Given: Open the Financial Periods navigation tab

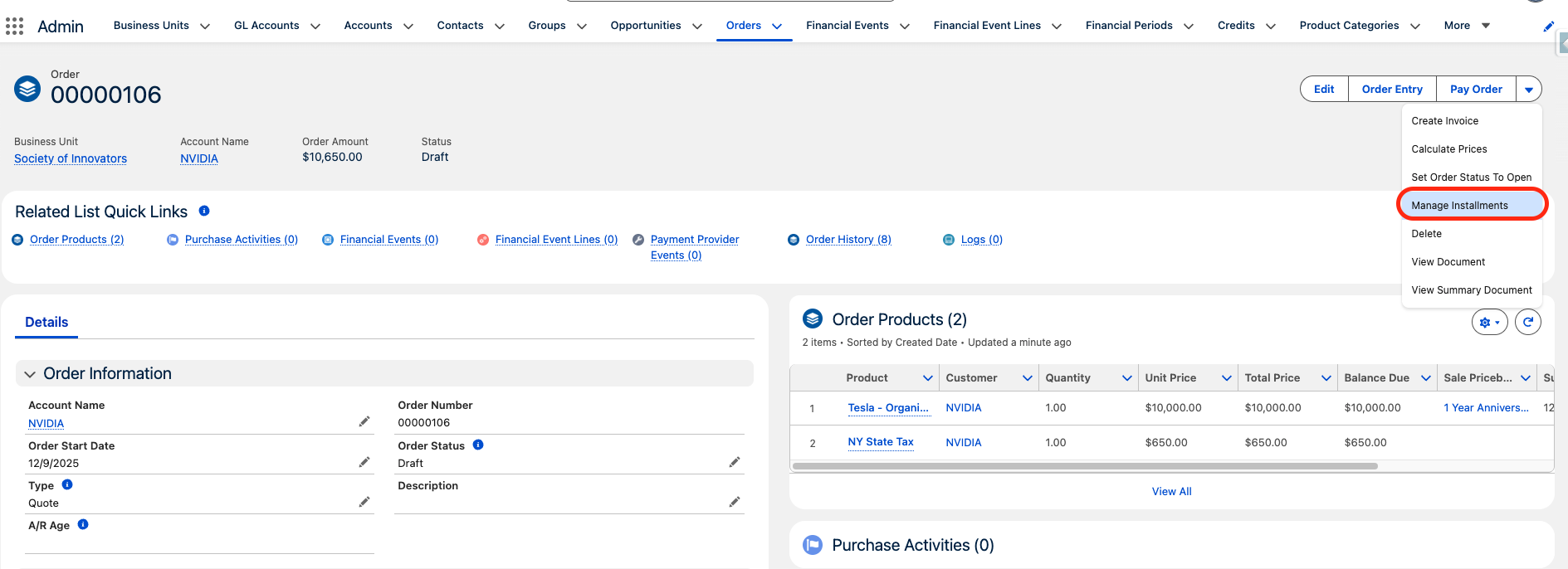Looking at the screenshot, I should click(x=1129, y=26).
